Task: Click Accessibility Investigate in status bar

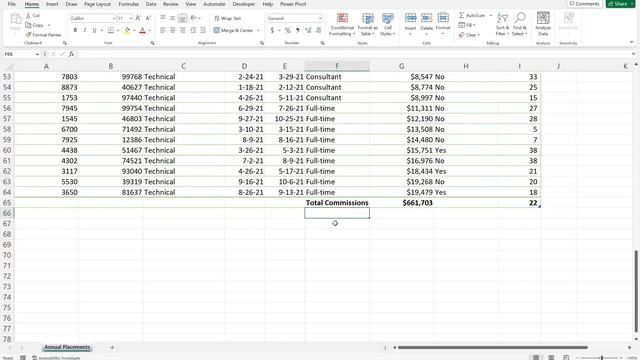Action: pos(56,358)
